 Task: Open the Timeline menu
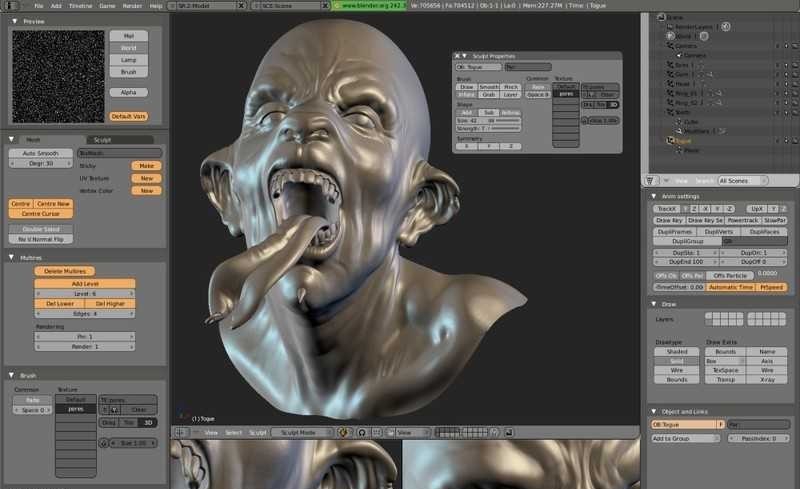tap(80, 6)
